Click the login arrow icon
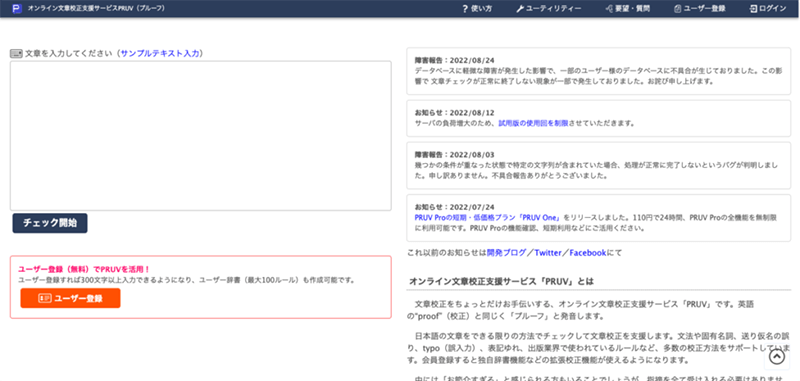 pyautogui.click(x=753, y=9)
